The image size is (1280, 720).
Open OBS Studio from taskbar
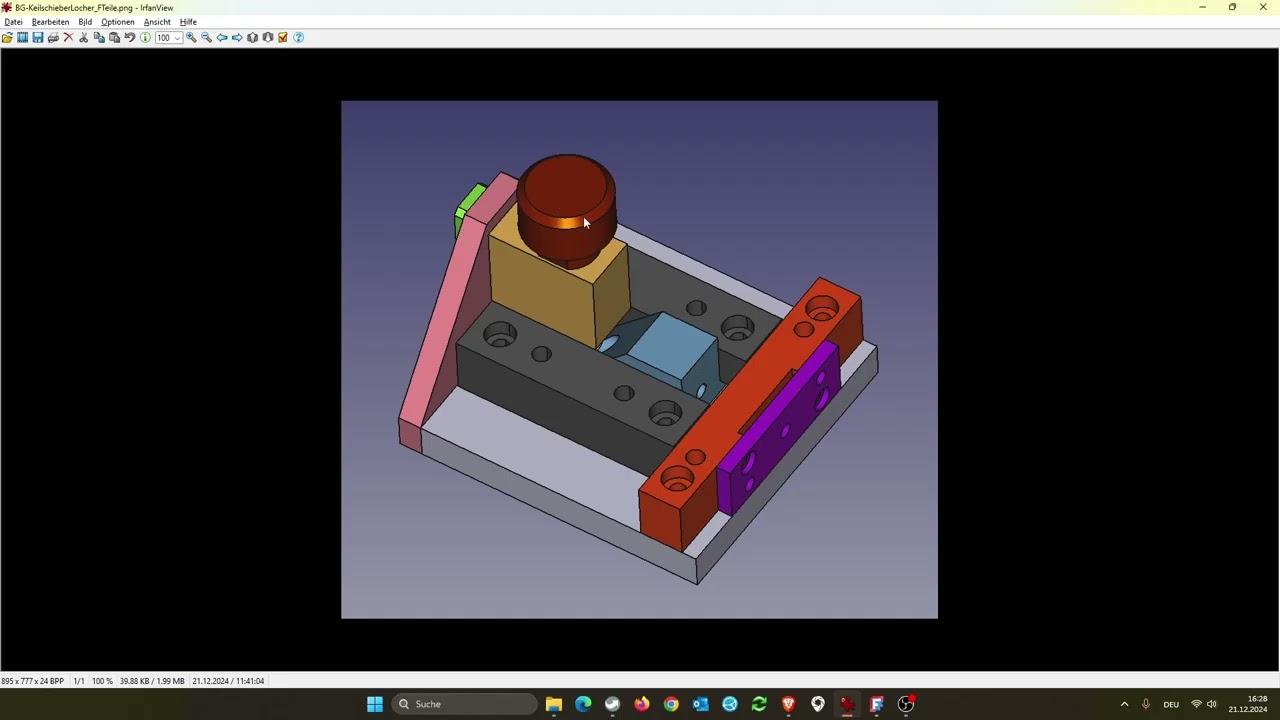tap(906, 704)
